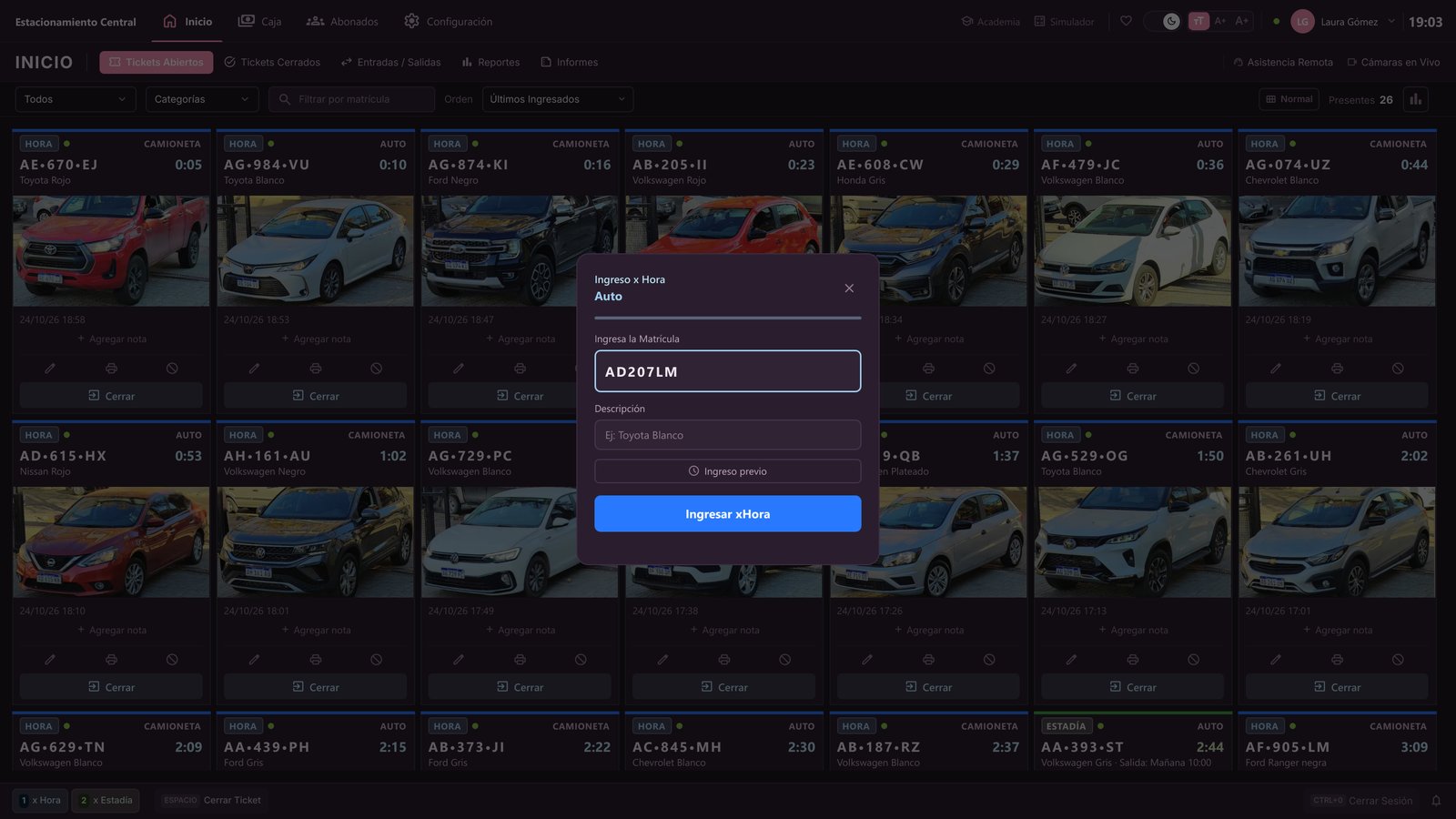Click the print icon on AH•161•AU
This screenshot has height=819, width=1456.
point(315,660)
